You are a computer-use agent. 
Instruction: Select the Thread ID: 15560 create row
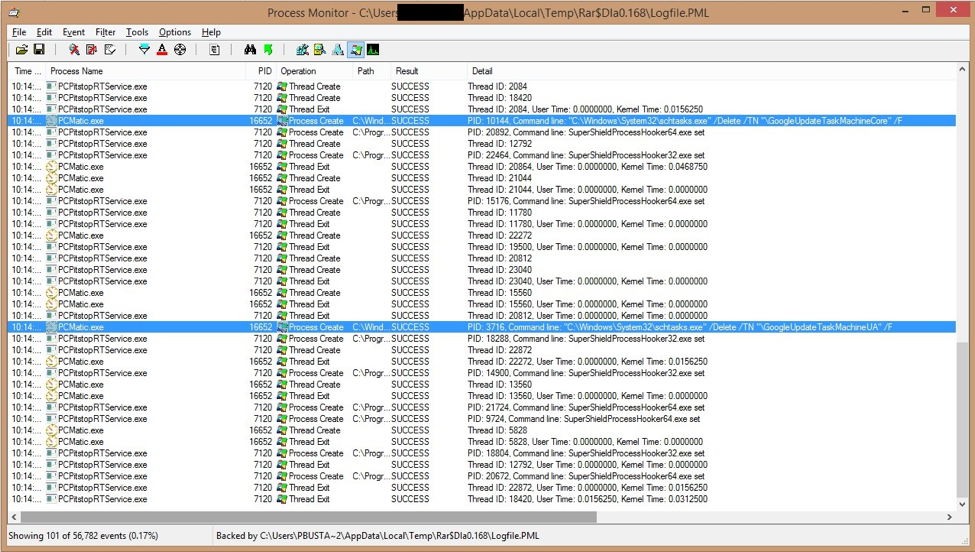[483, 293]
